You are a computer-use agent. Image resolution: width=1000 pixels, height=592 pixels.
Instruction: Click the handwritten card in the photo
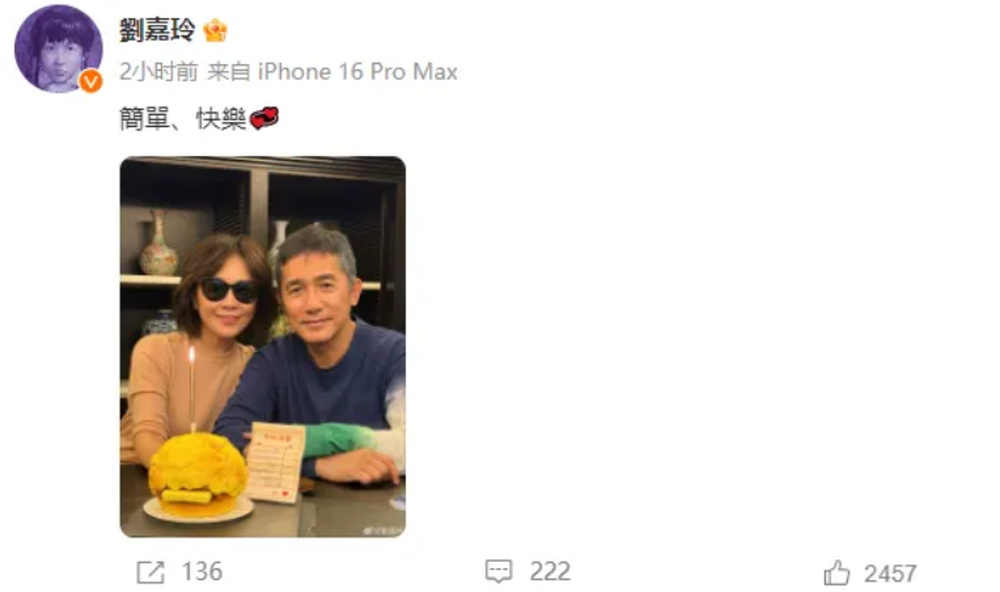tap(276, 462)
